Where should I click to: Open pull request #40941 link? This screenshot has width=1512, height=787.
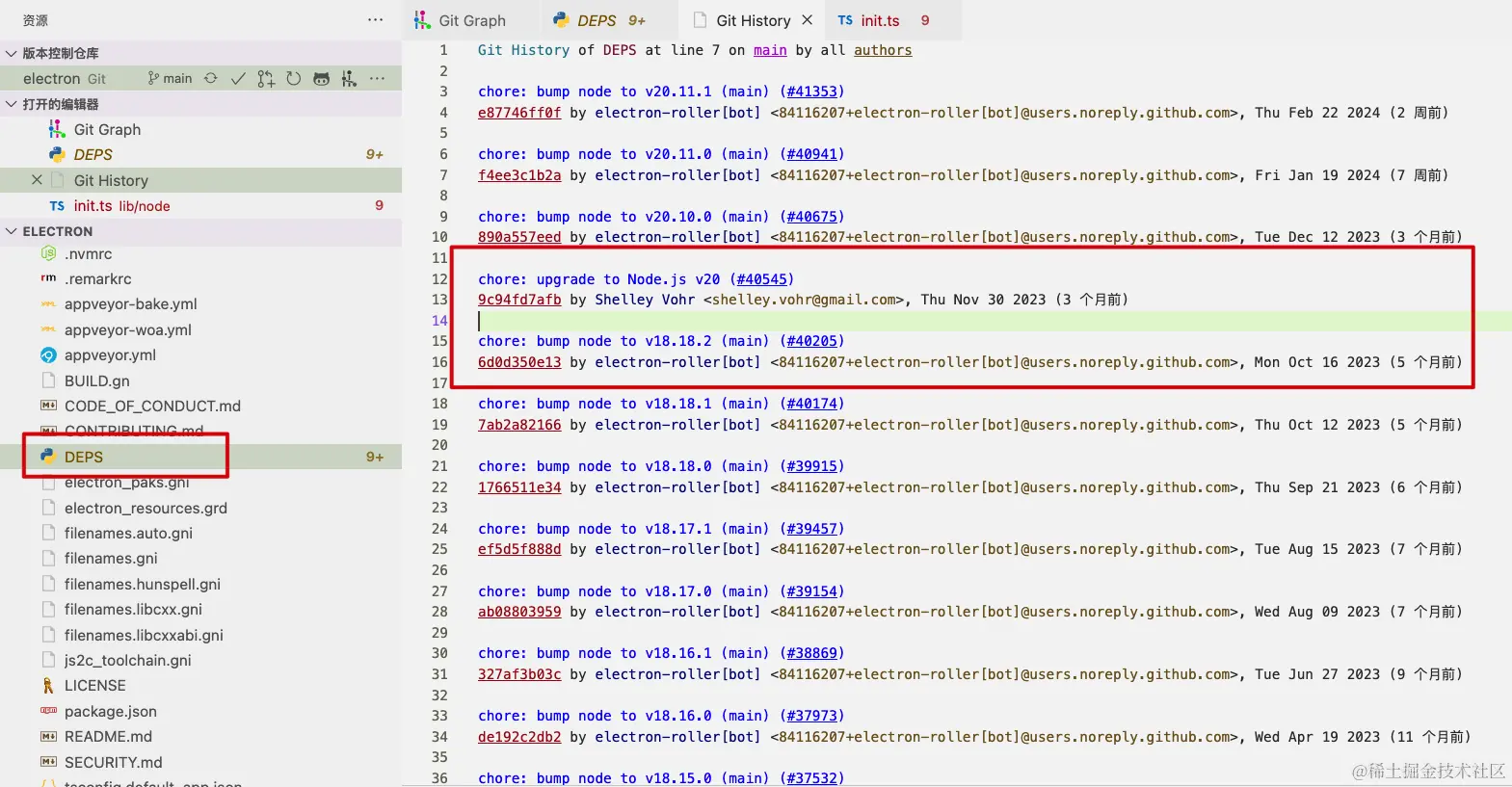coord(812,154)
